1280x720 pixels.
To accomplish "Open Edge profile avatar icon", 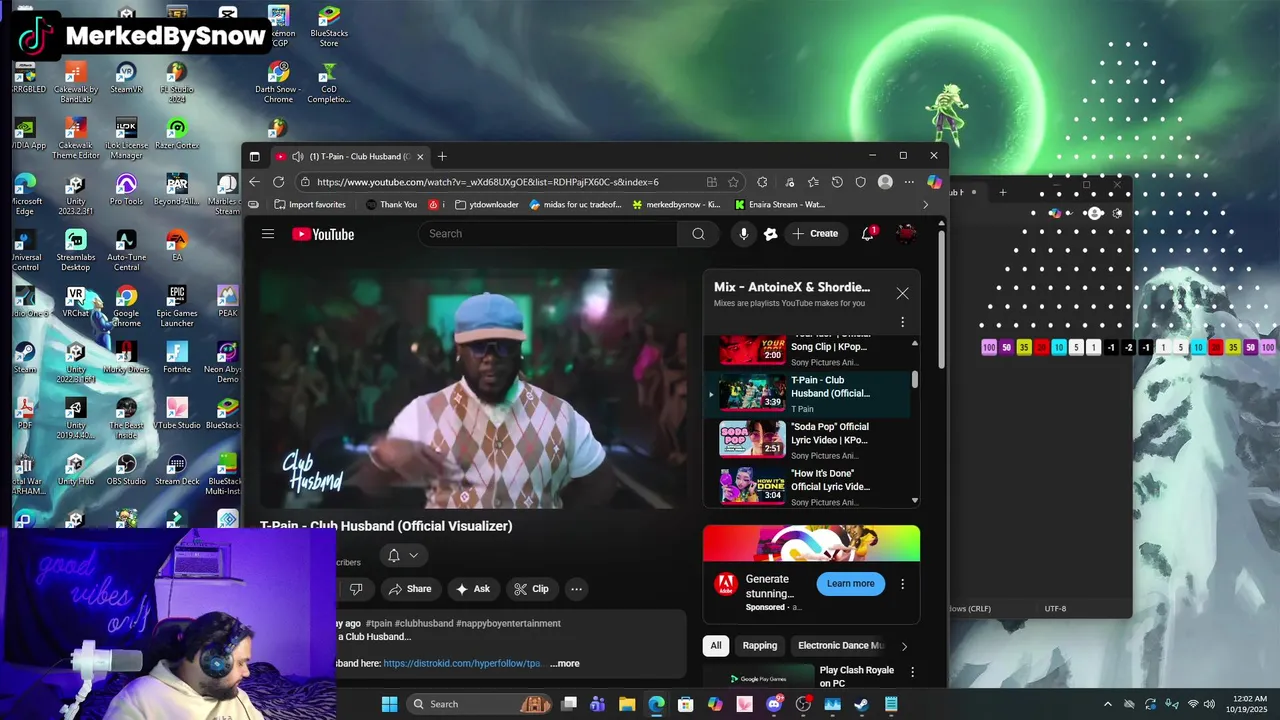I will (x=885, y=182).
